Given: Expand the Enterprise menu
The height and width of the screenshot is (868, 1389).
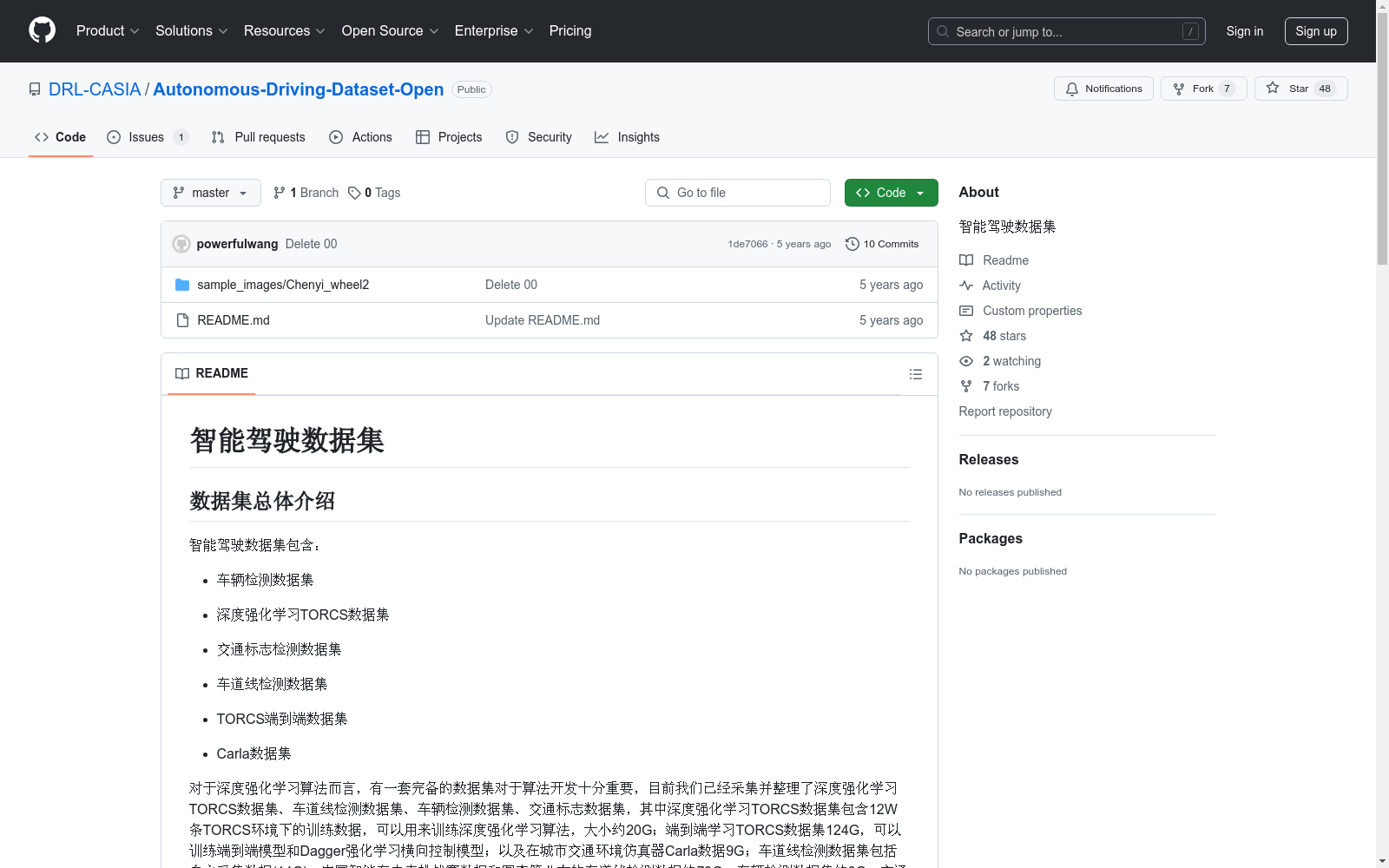Looking at the screenshot, I should pyautogui.click(x=495, y=30).
